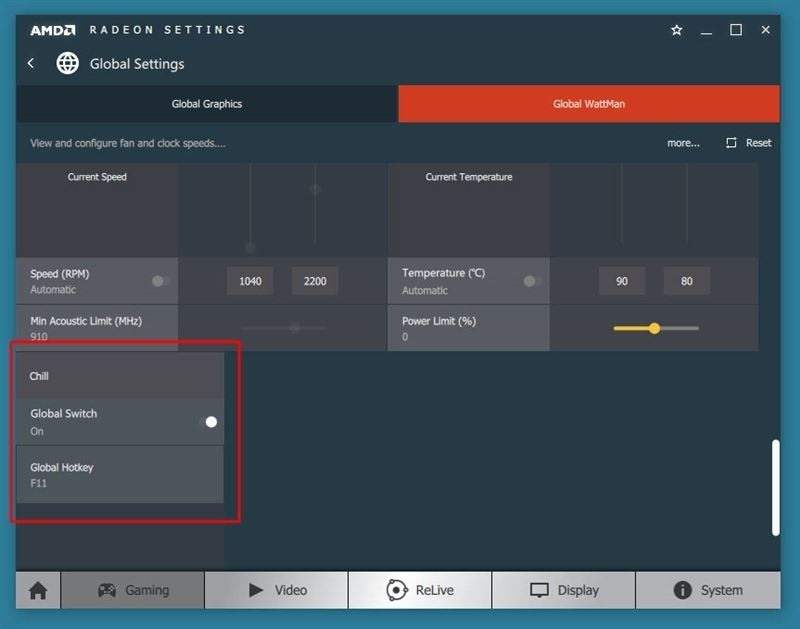This screenshot has width=800, height=629.
Task: Click the more... link
Action: click(683, 143)
